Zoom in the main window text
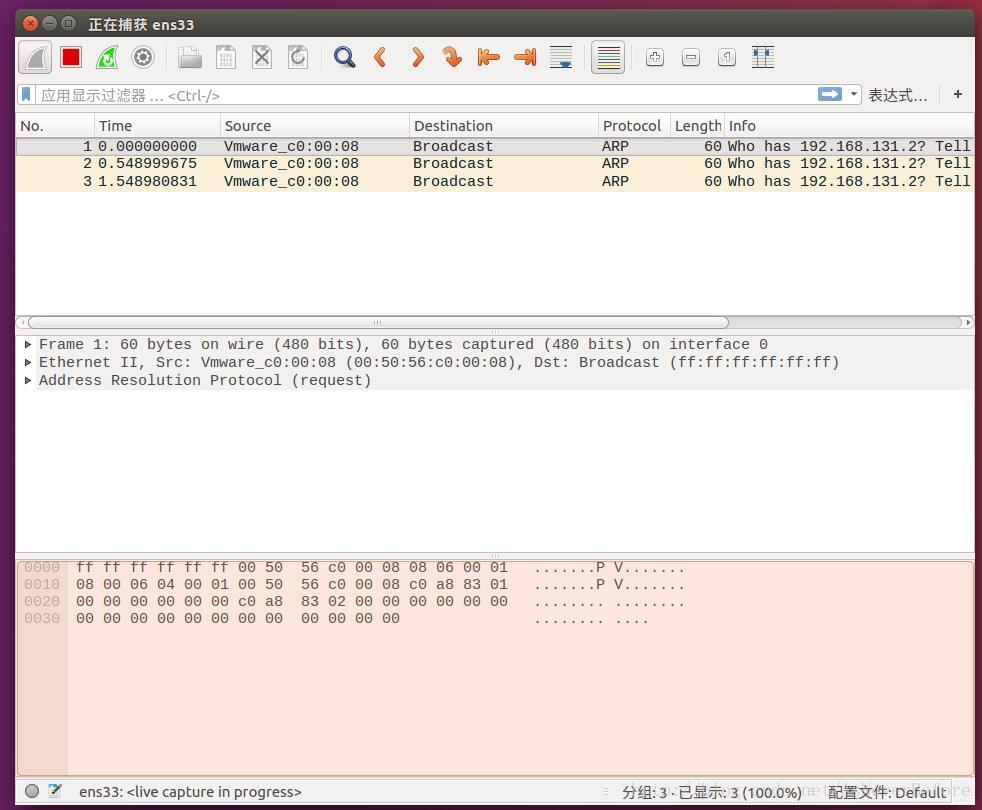The width and height of the screenshot is (982, 810). tap(654, 58)
